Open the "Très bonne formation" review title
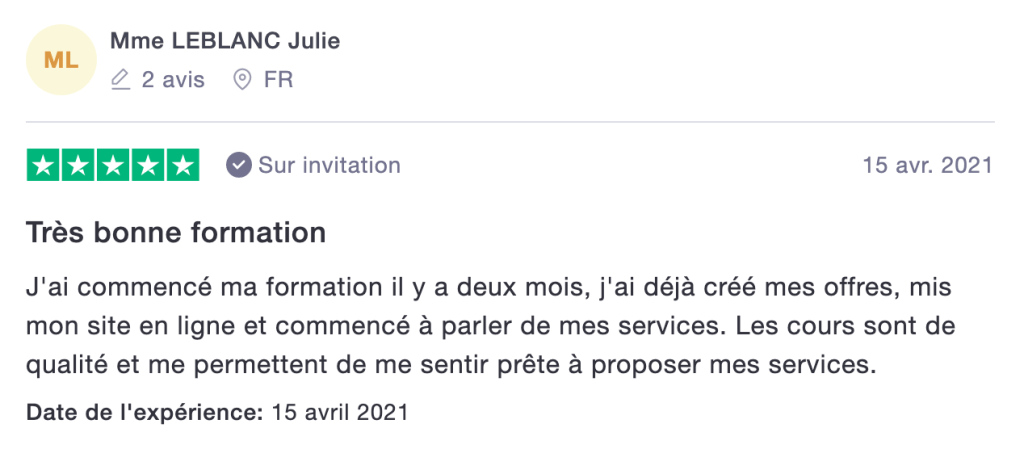Viewport: 1024px width, 449px height. (176, 233)
